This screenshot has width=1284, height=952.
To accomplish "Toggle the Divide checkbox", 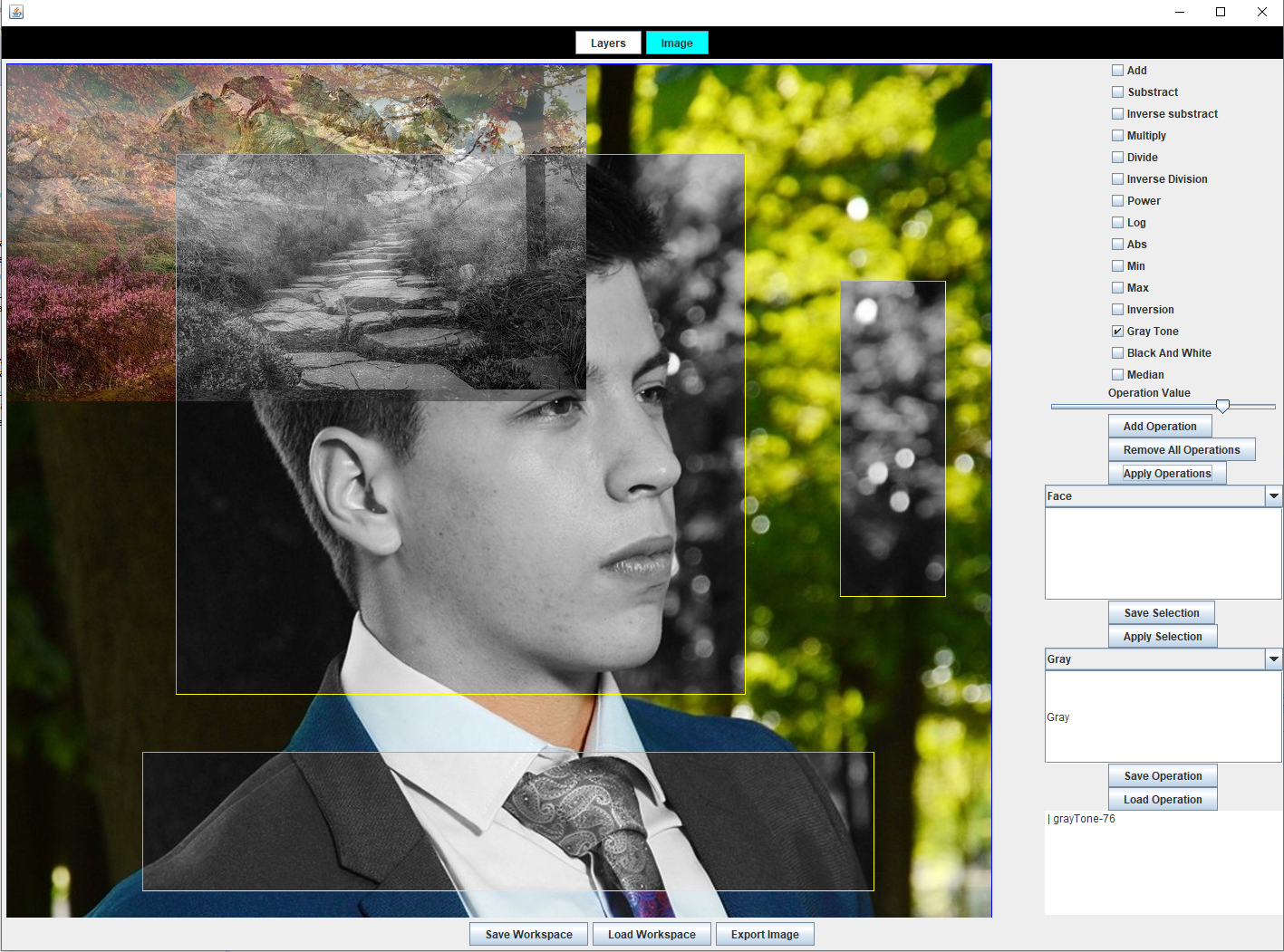I will (1118, 158).
